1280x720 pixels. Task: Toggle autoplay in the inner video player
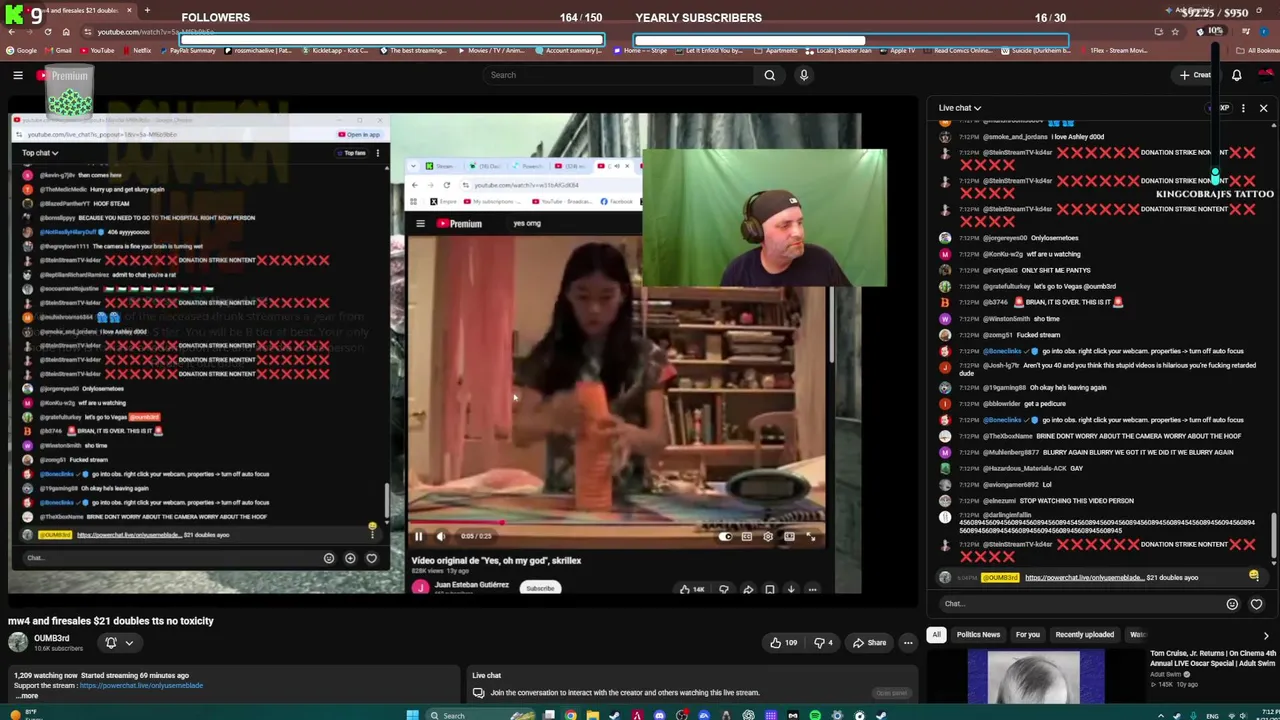725,537
